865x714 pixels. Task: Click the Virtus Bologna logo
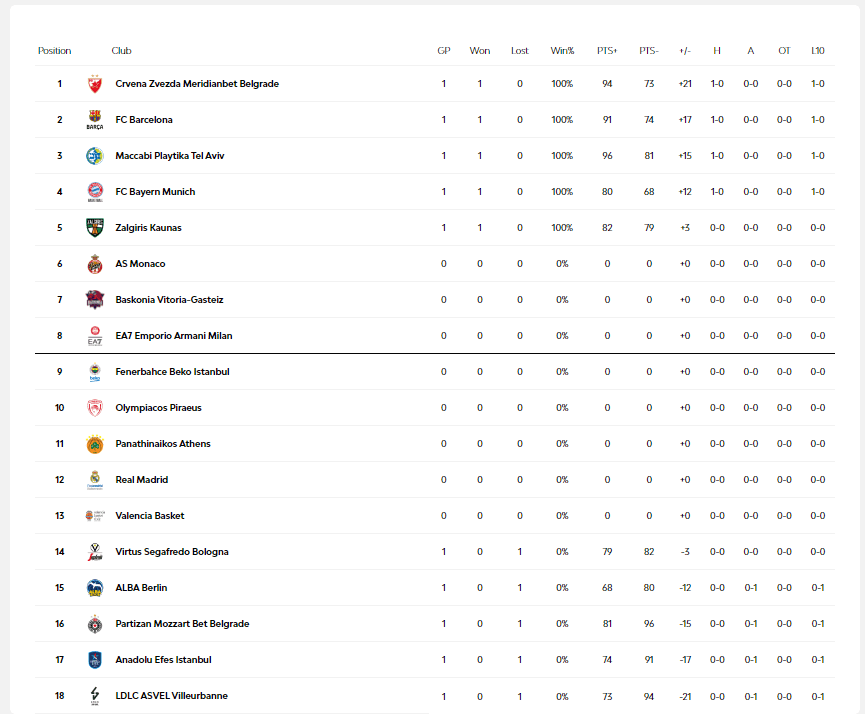tap(95, 552)
